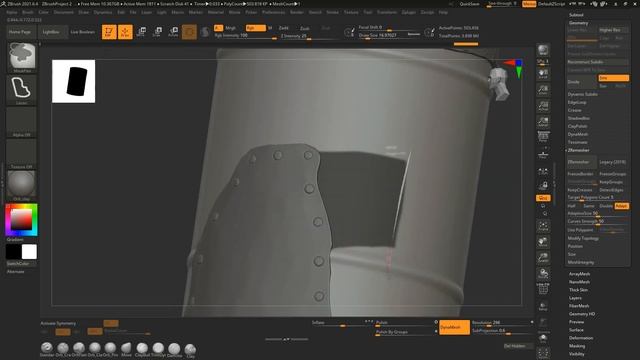Select the Scale transform icon
640x360 pixels.
pyautogui.click(x=157, y=32)
